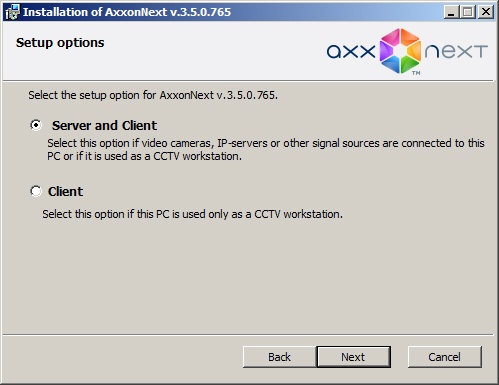Click the 'Client' option label text
Screen dimensions: 499x385
65,192
